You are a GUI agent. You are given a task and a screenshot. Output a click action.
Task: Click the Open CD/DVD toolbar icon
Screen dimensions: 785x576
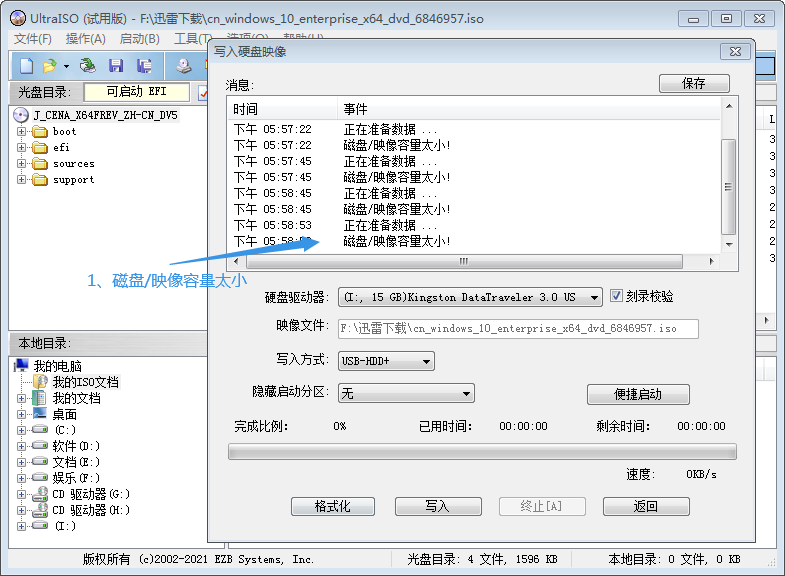click(x=88, y=66)
